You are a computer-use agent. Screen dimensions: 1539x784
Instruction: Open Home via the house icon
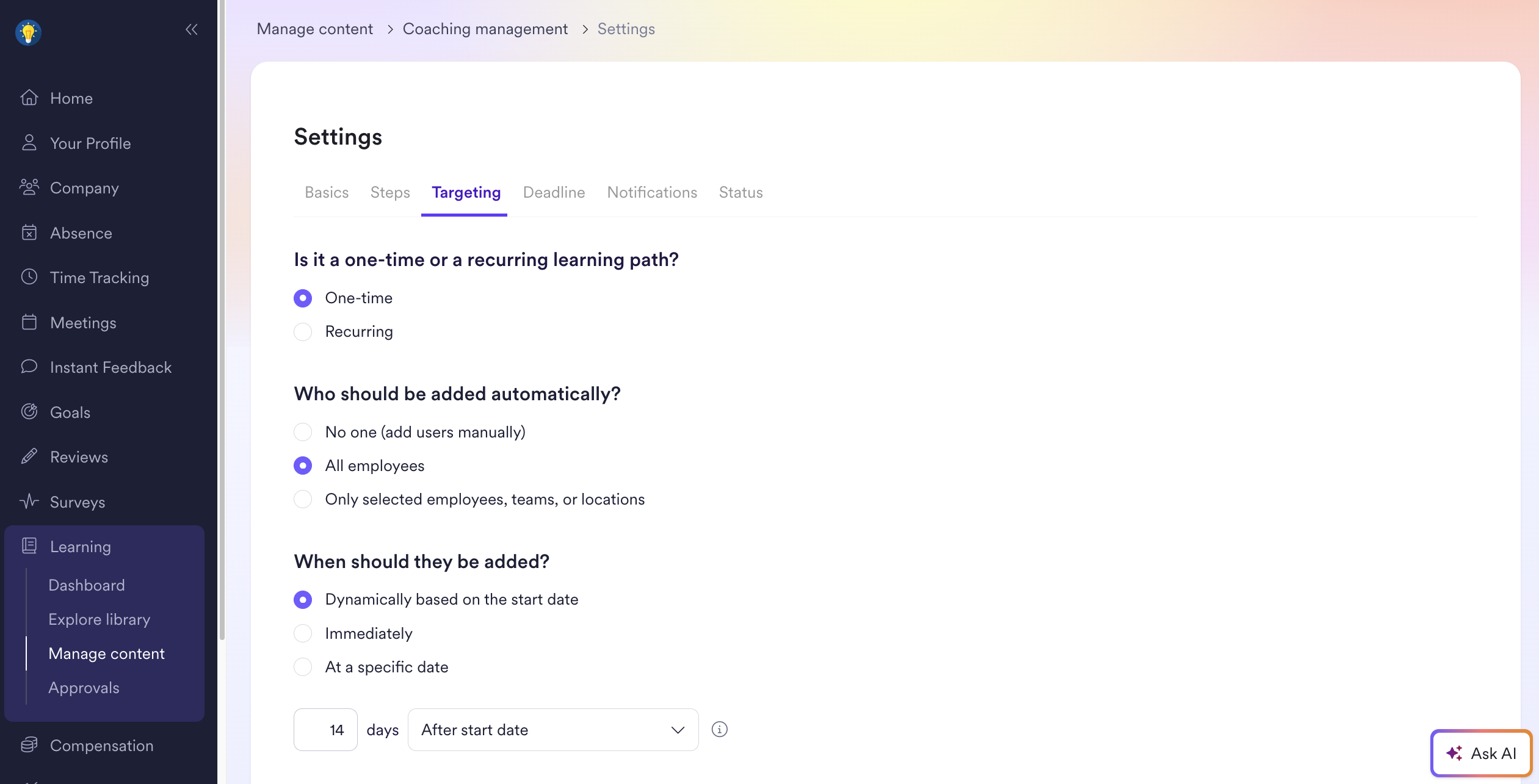[29, 98]
